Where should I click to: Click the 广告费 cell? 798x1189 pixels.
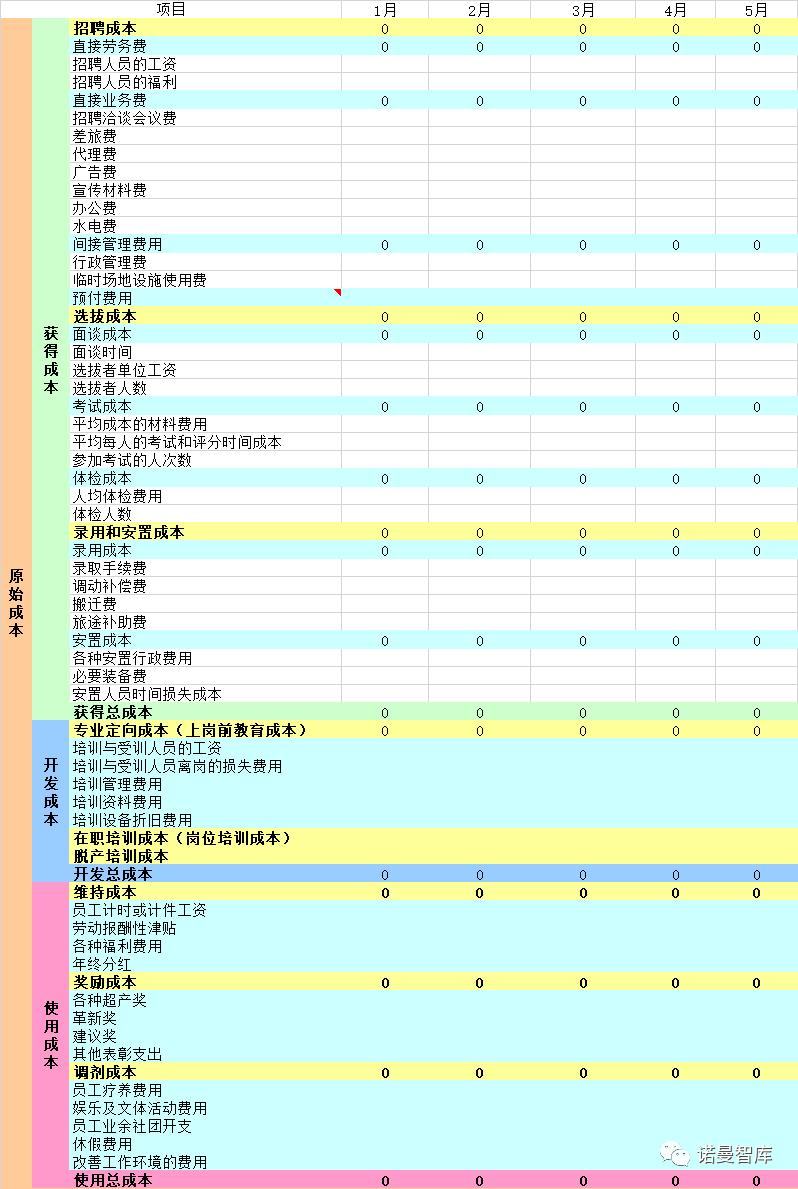point(206,172)
